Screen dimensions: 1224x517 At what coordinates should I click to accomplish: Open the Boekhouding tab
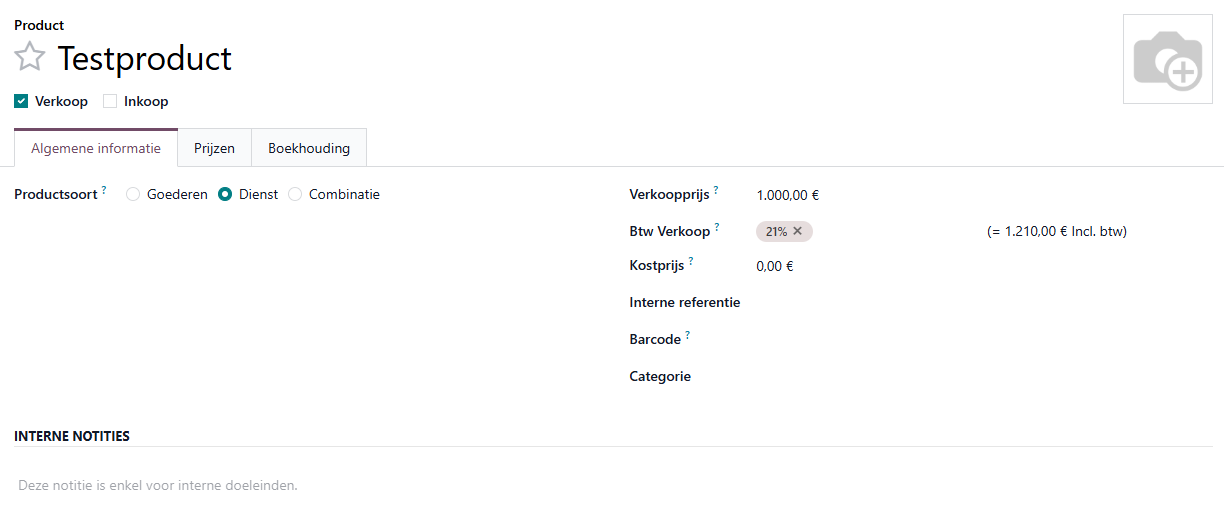point(309,148)
